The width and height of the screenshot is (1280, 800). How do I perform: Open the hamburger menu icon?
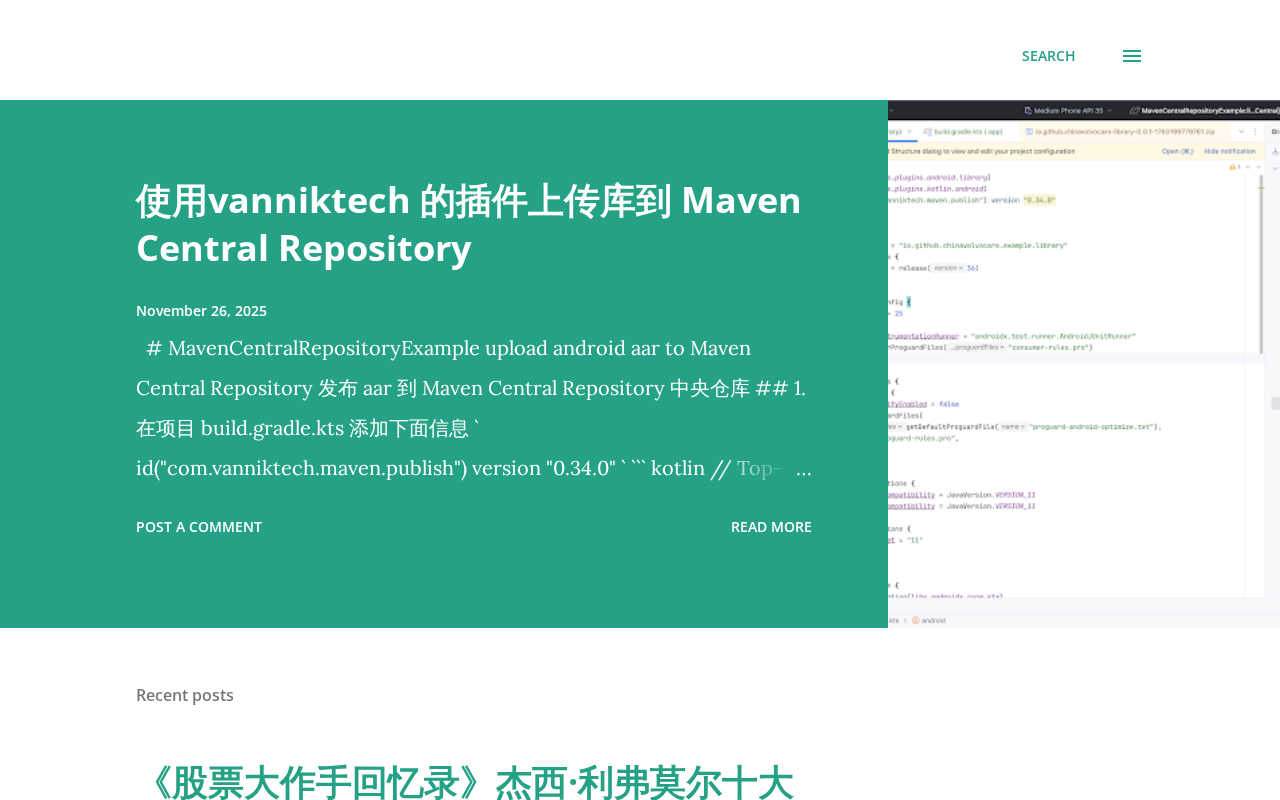[x=1132, y=56]
